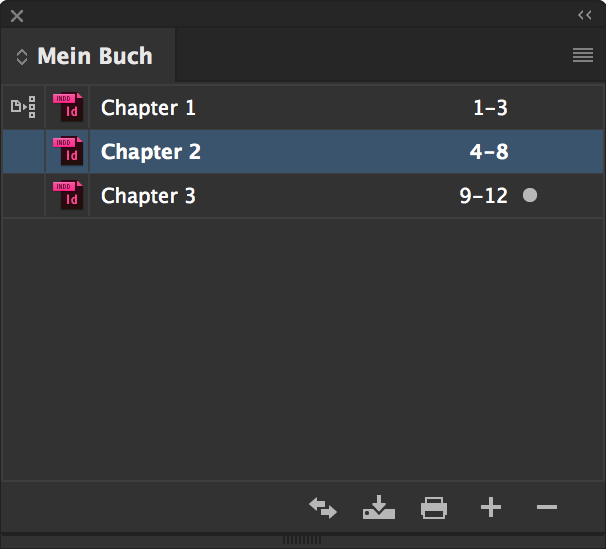Collapse panel with the double-chevron arrows
The height and width of the screenshot is (549, 606).
coord(584,15)
